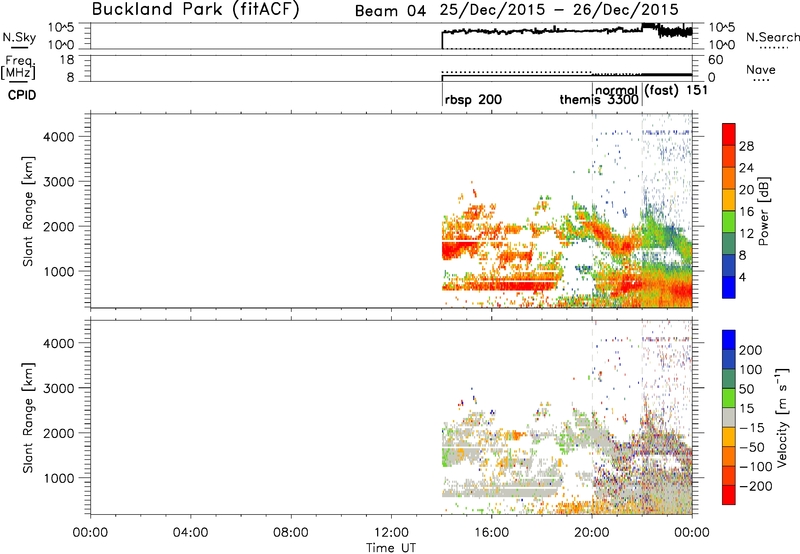Click the 'Time UT' axis title
Image resolution: width=800 pixels, height=554 pixels.
pos(391,548)
